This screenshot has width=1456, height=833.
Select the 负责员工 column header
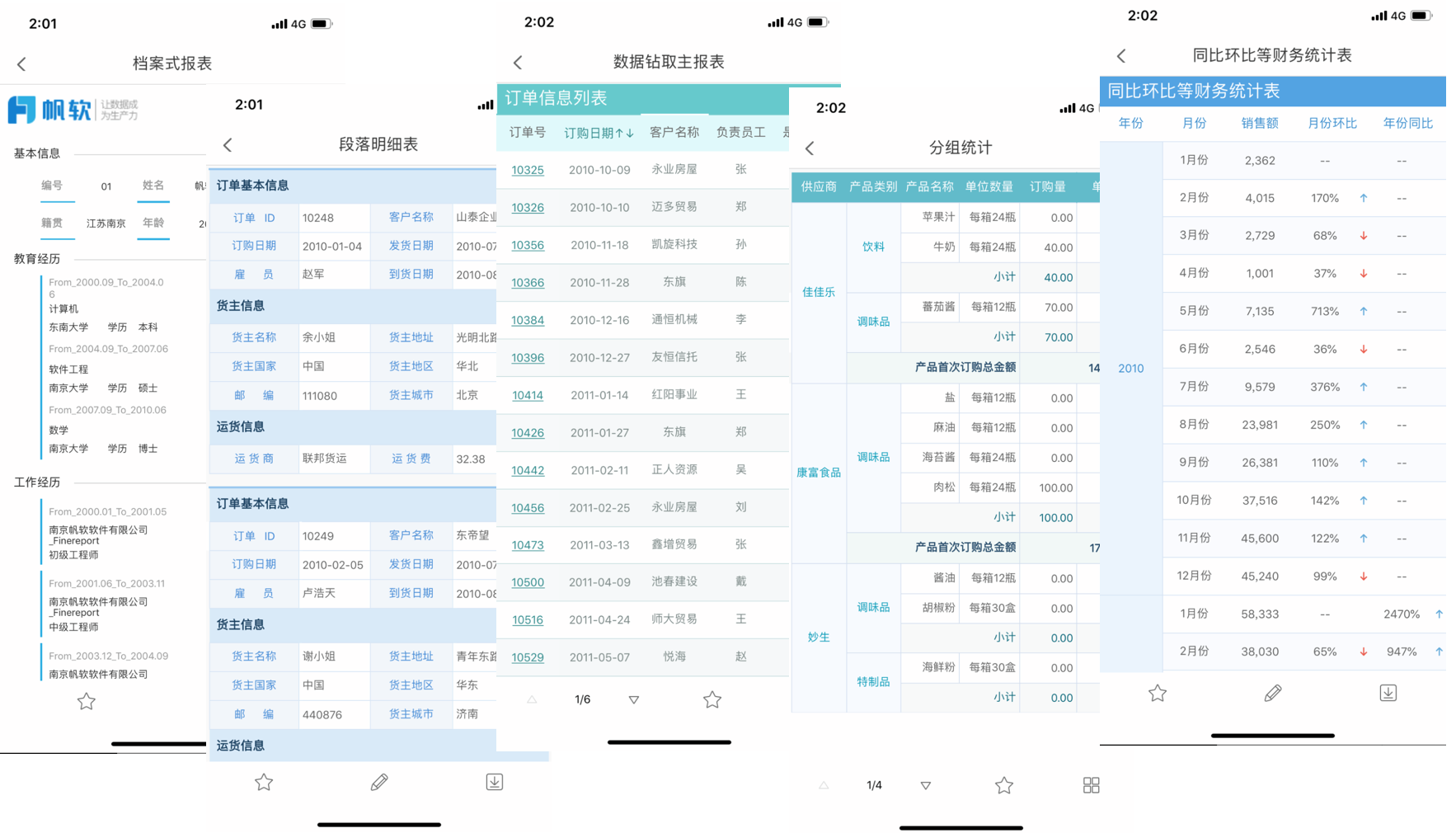pyautogui.click(x=741, y=132)
